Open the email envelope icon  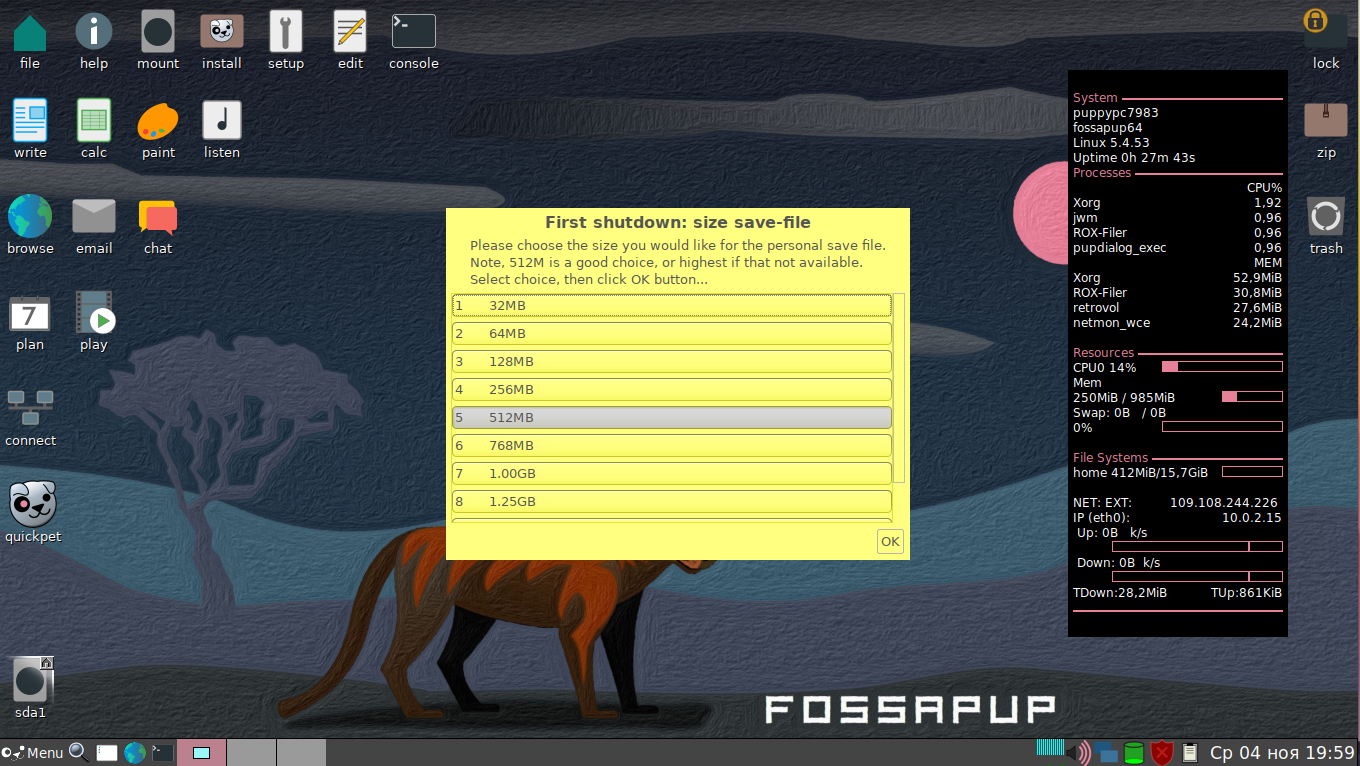(94, 216)
